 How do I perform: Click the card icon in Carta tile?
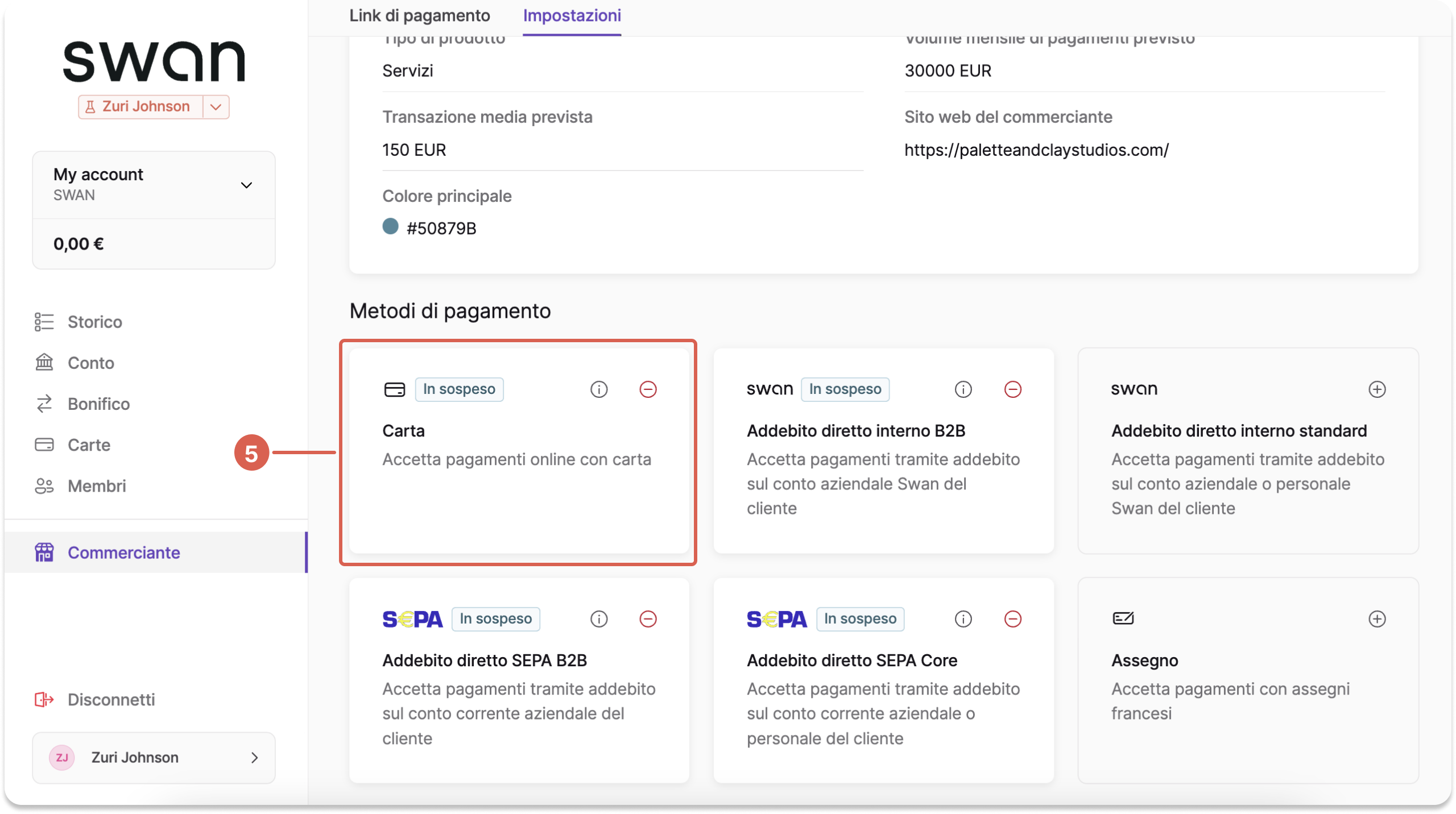[x=394, y=389]
